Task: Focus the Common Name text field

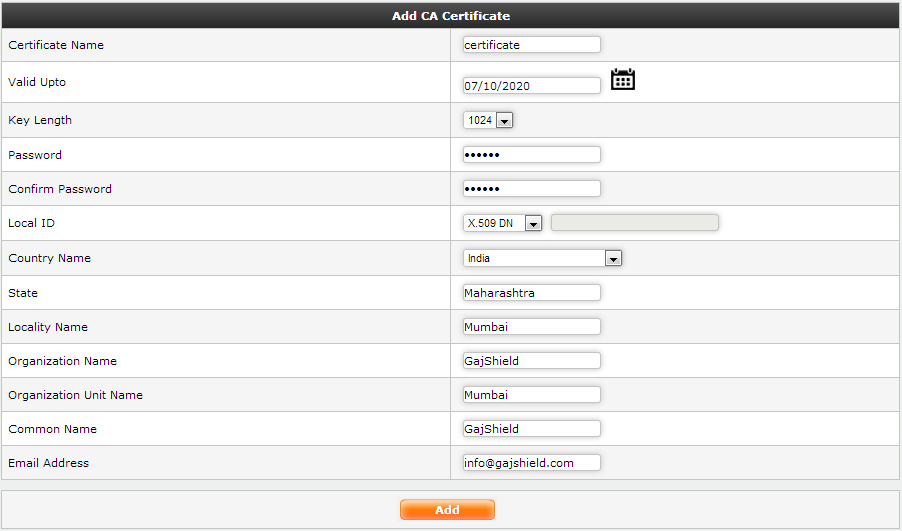Action: [x=531, y=429]
